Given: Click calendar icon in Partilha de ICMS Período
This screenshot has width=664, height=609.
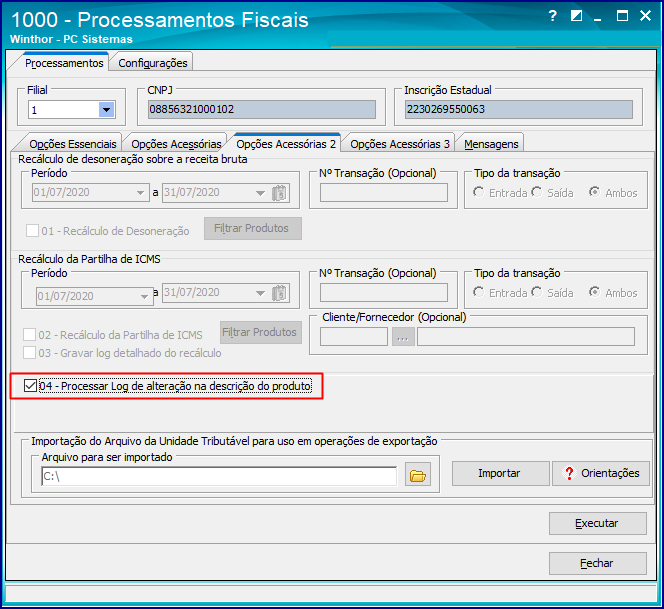Looking at the screenshot, I should (279, 293).
